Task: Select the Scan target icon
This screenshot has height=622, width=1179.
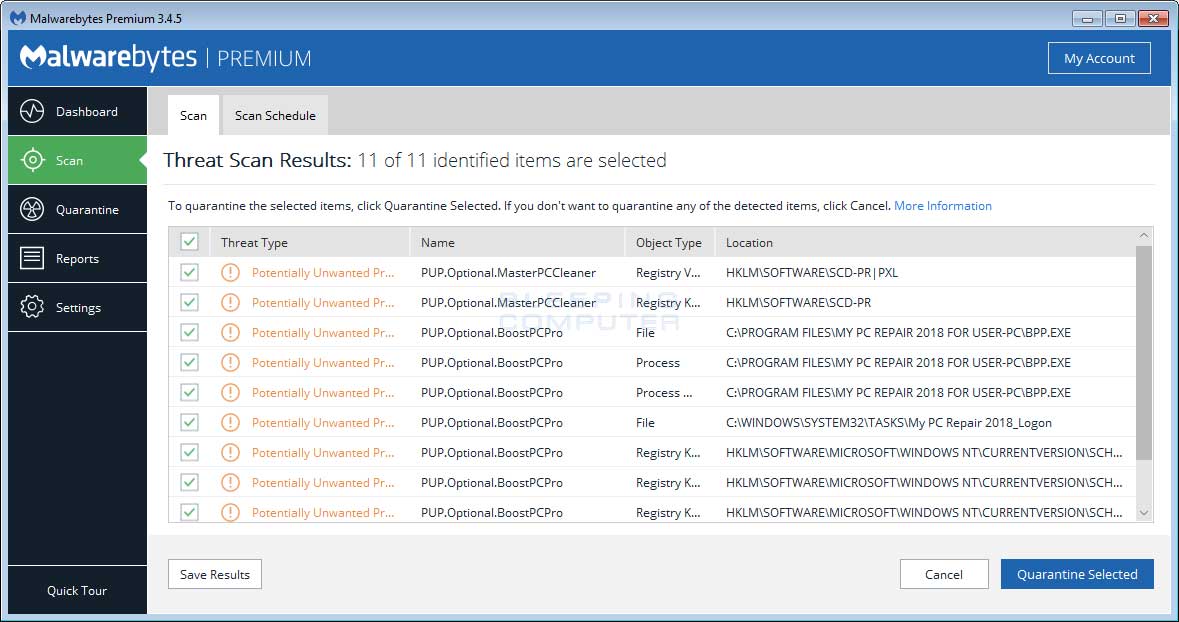Action: (33, 160)
